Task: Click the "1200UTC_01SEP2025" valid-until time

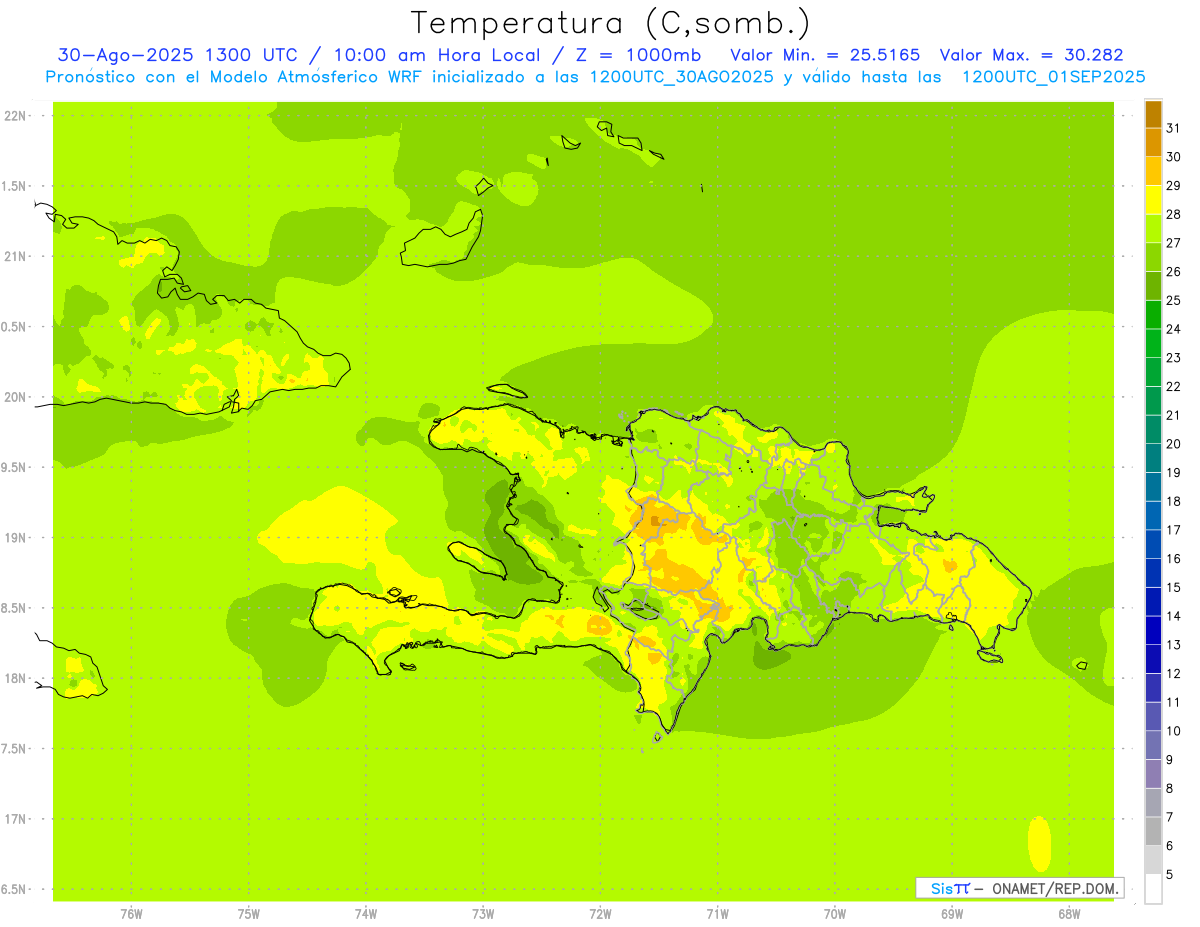Action: coord(1052,77)
